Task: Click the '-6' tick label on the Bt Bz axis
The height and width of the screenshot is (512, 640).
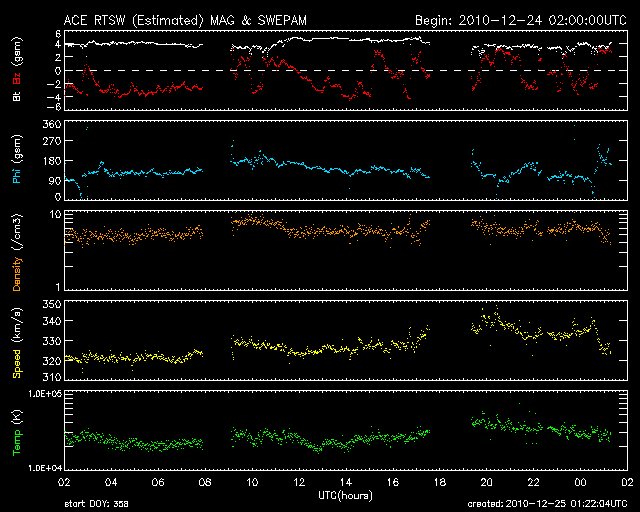Action: tap(56, 107)
